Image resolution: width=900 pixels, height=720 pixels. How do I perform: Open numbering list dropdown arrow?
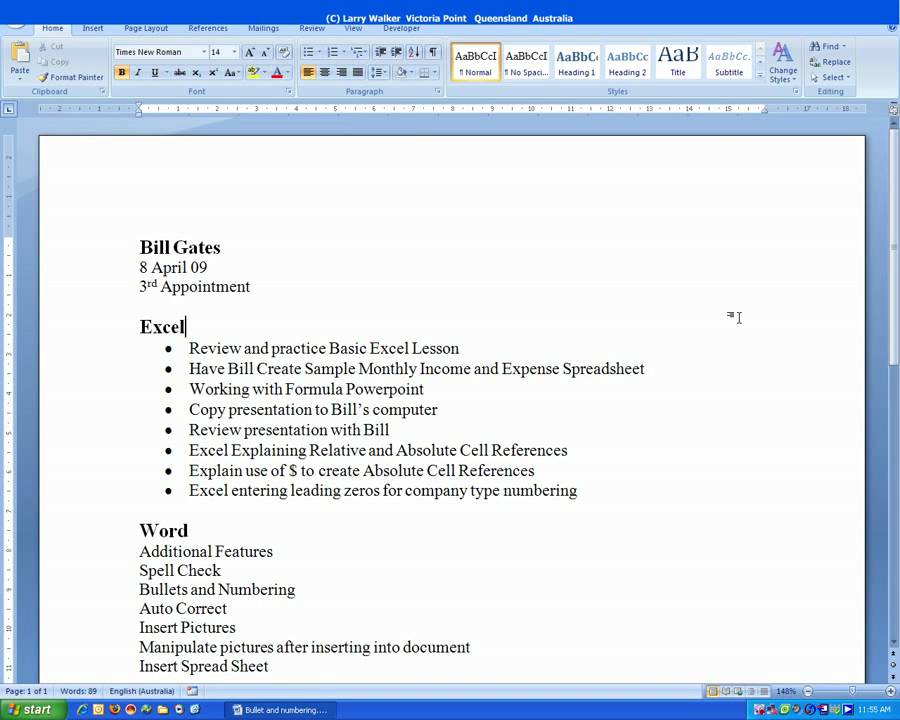click(x=343, y=52)
